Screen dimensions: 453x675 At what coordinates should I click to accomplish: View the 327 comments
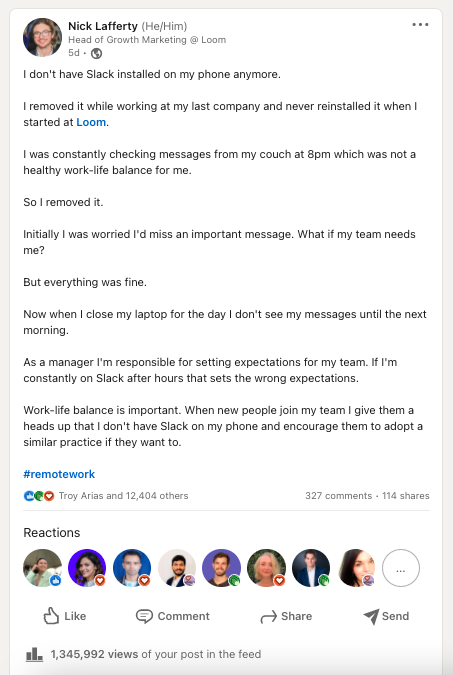pos(338,496)
